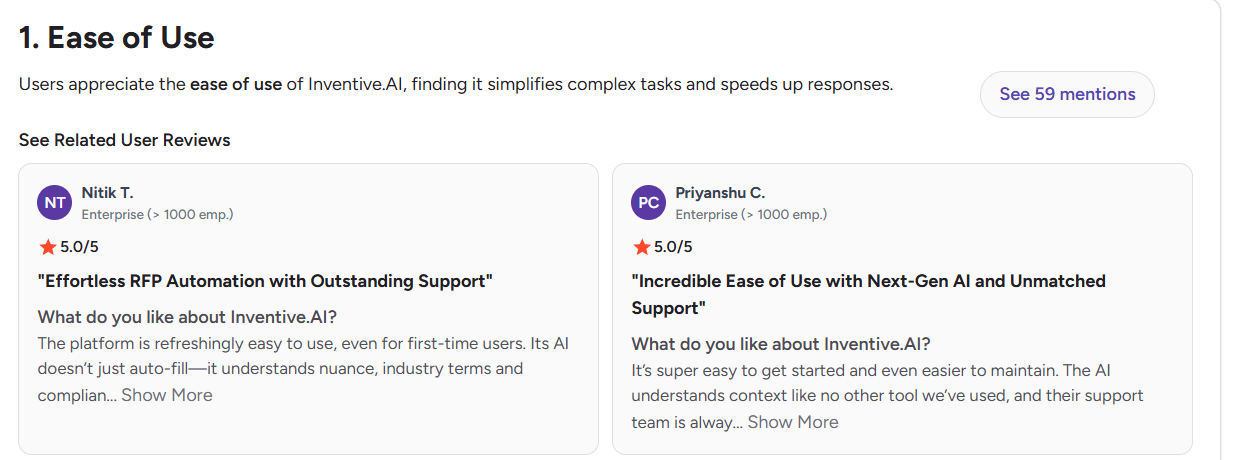Open reviewer name Priyanshu C.
This screenshot has height=460, width=1250.
click(x=720, y=192)
